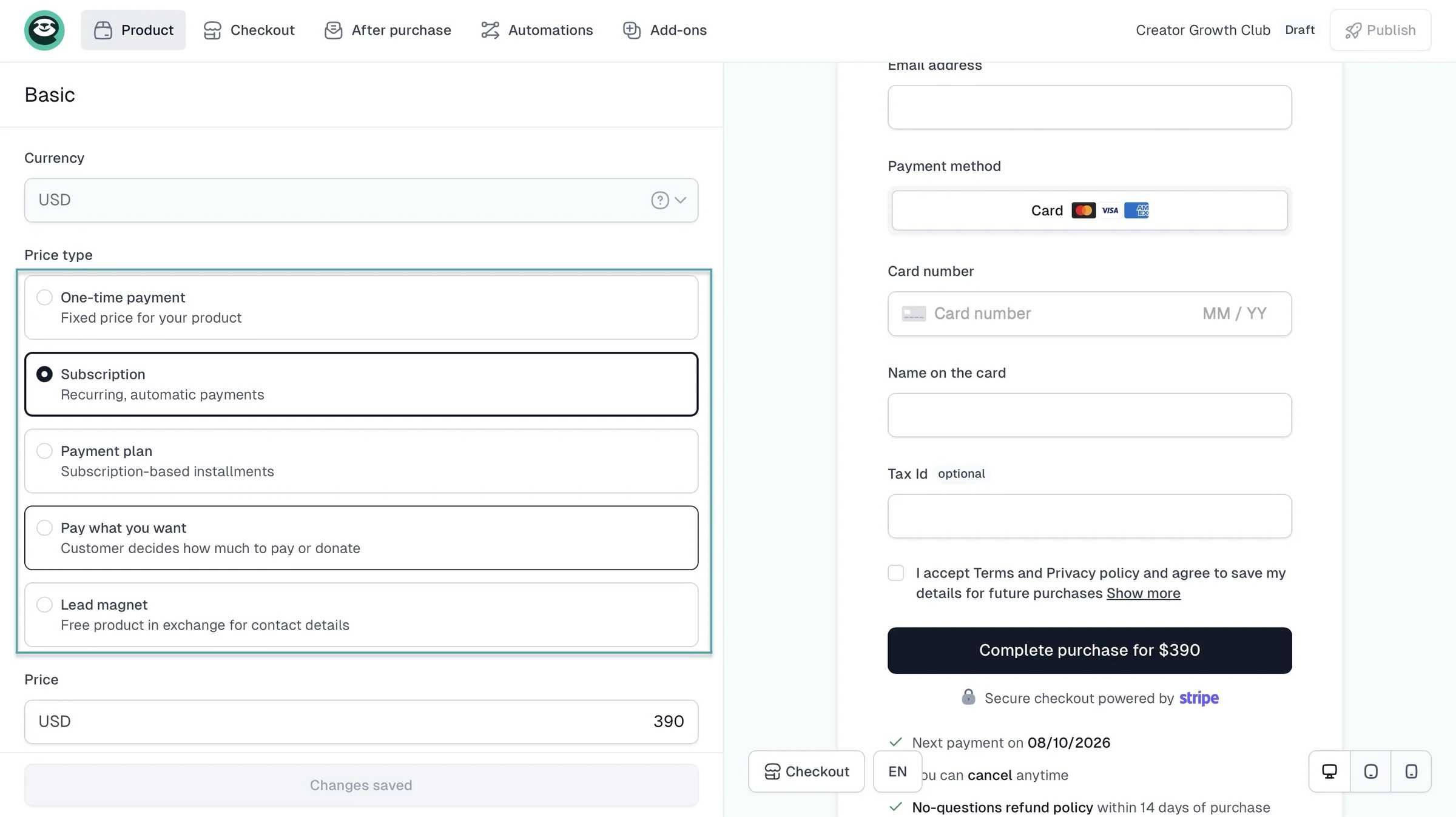Image resolution: width=1456 pixels, height=817 pixels.
Task: Select the Card payment method
Action: tap(1090, 210)
